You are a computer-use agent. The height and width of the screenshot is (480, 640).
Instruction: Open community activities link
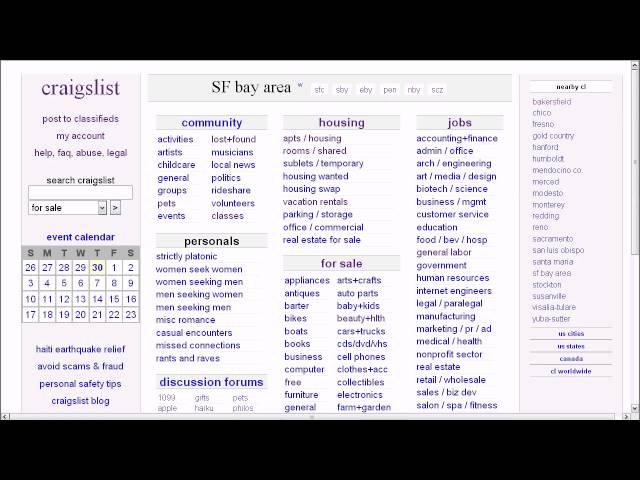[x=175, y=140]
